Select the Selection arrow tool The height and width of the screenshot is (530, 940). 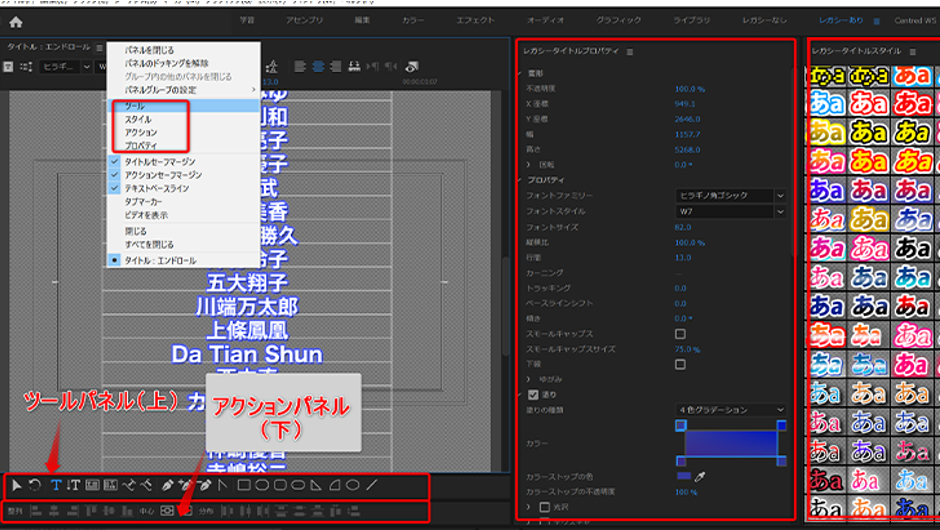pyautogui.click(x=16, y=485)
